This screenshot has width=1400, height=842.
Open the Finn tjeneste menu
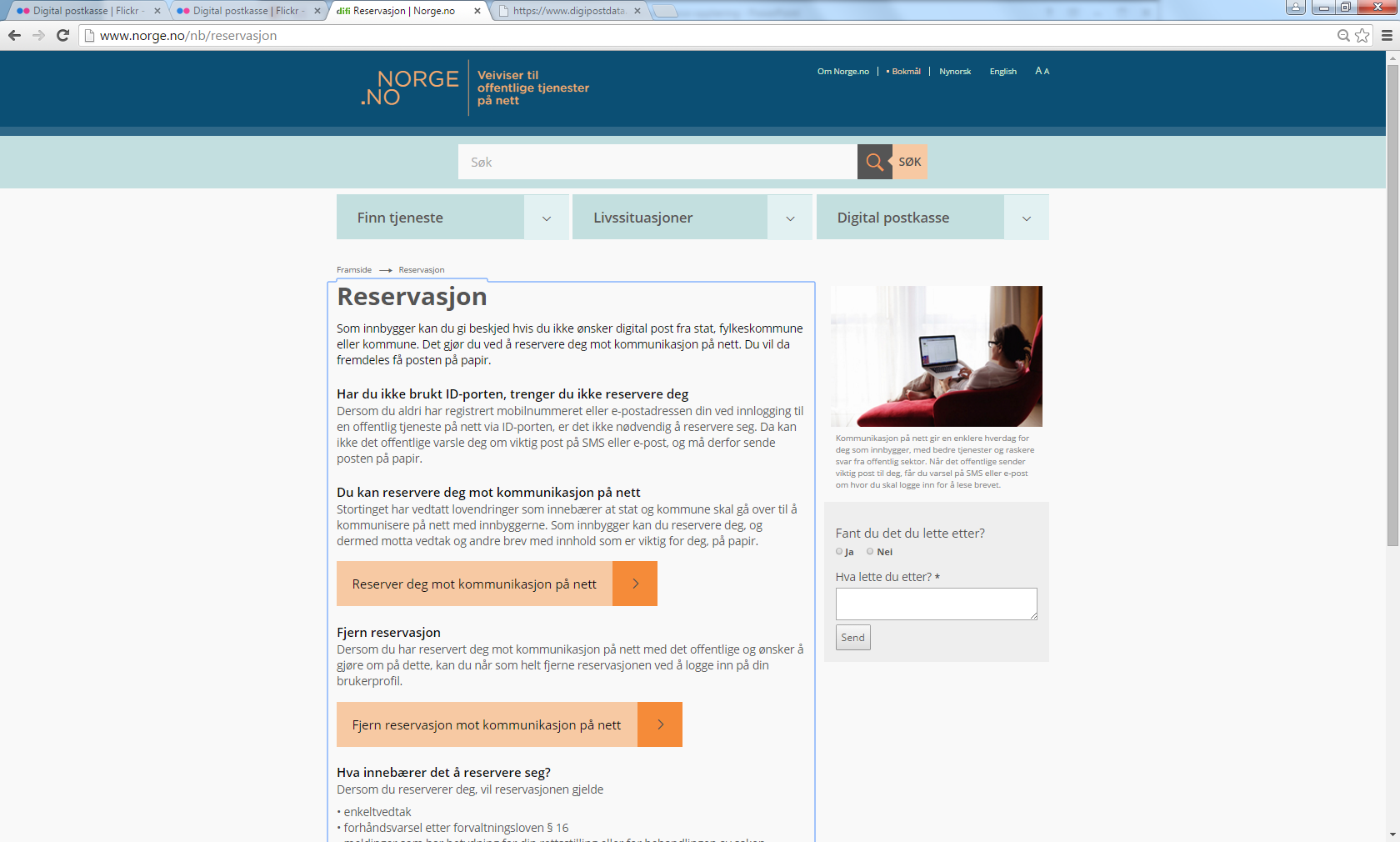(430, 218)
